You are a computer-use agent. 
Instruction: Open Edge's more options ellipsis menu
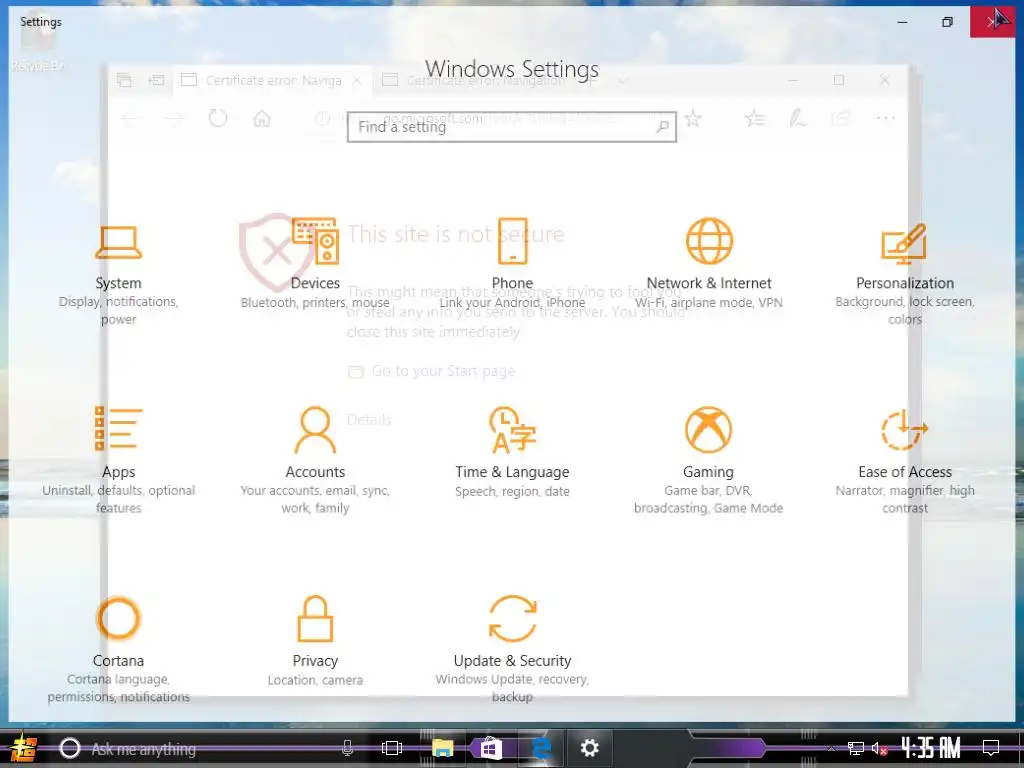(886, 118)
